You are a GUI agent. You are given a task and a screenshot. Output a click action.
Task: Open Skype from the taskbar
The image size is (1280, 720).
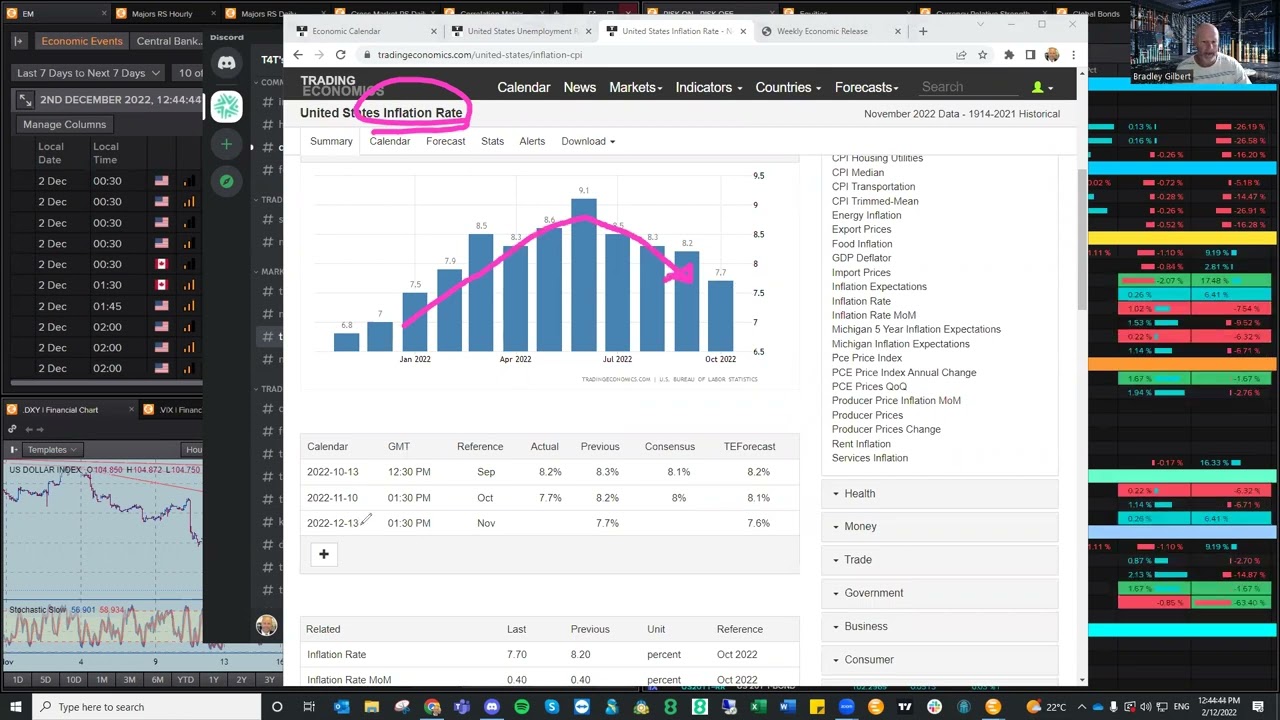click(552, 707)
